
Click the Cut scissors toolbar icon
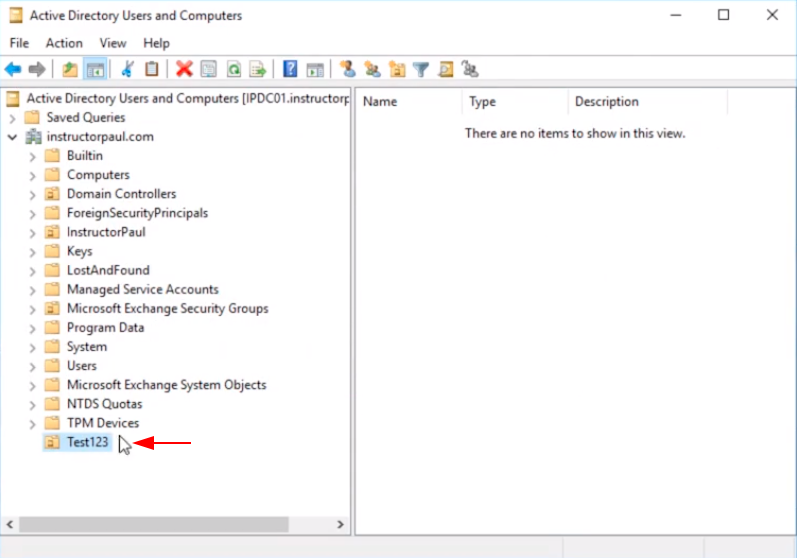click(x=127, y=69)
